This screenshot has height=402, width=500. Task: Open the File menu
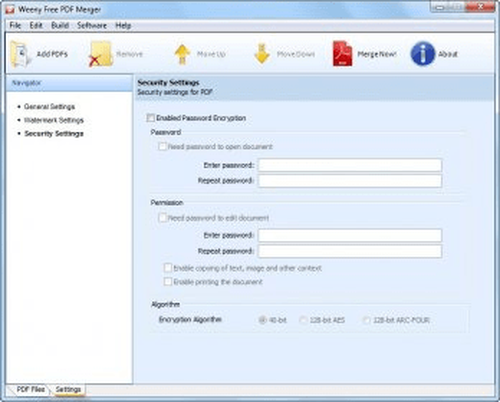pos(15,25)
